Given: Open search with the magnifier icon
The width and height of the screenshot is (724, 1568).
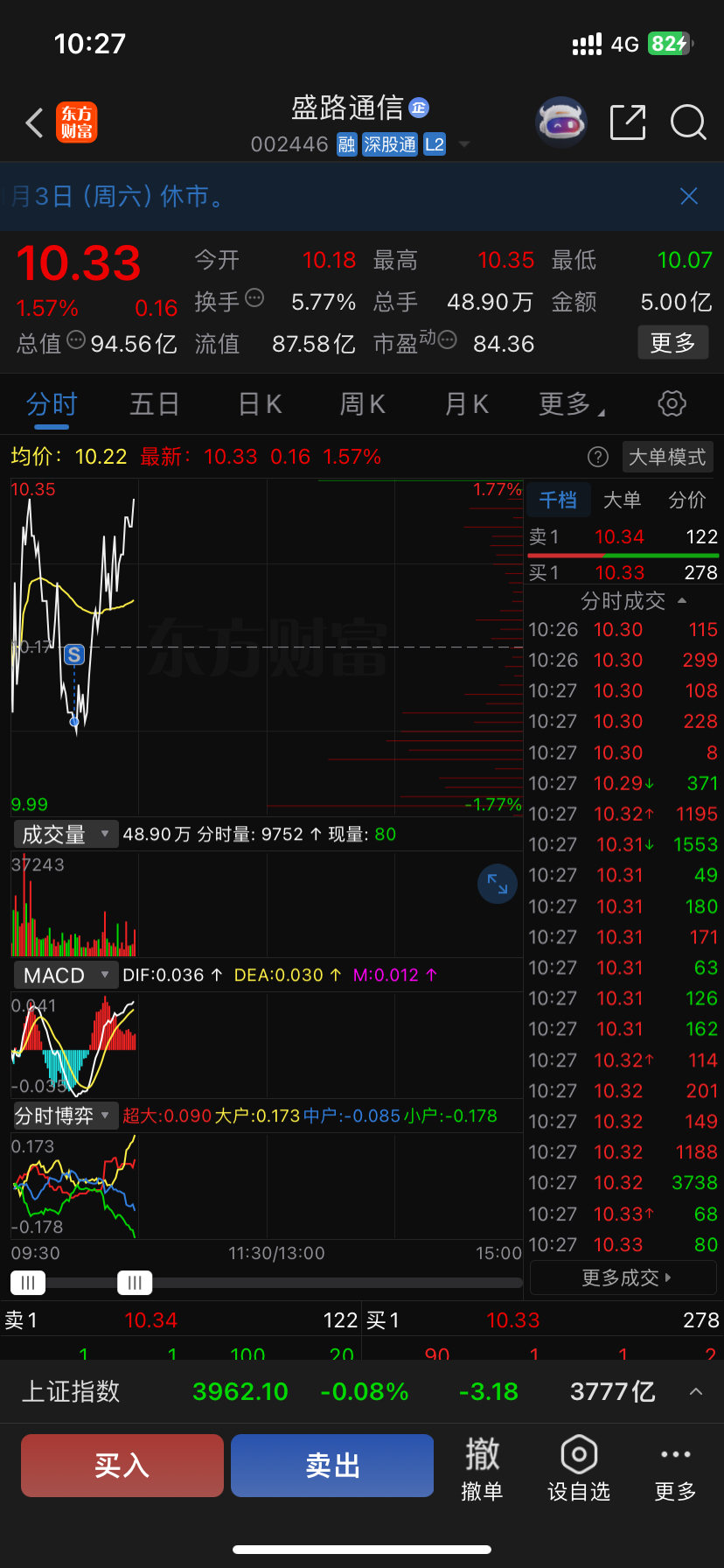Looking at the screenshot, I should pos(688,122).
